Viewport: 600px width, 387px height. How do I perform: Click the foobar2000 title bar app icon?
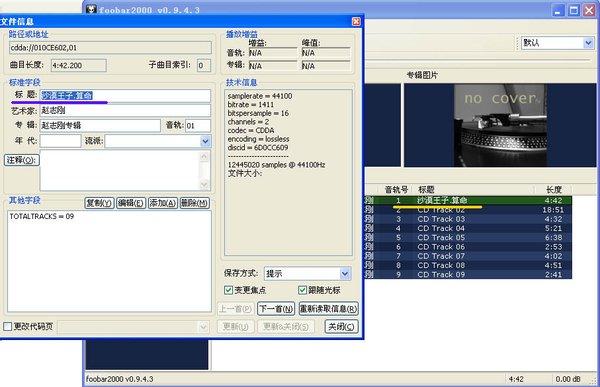pos(91,9)
